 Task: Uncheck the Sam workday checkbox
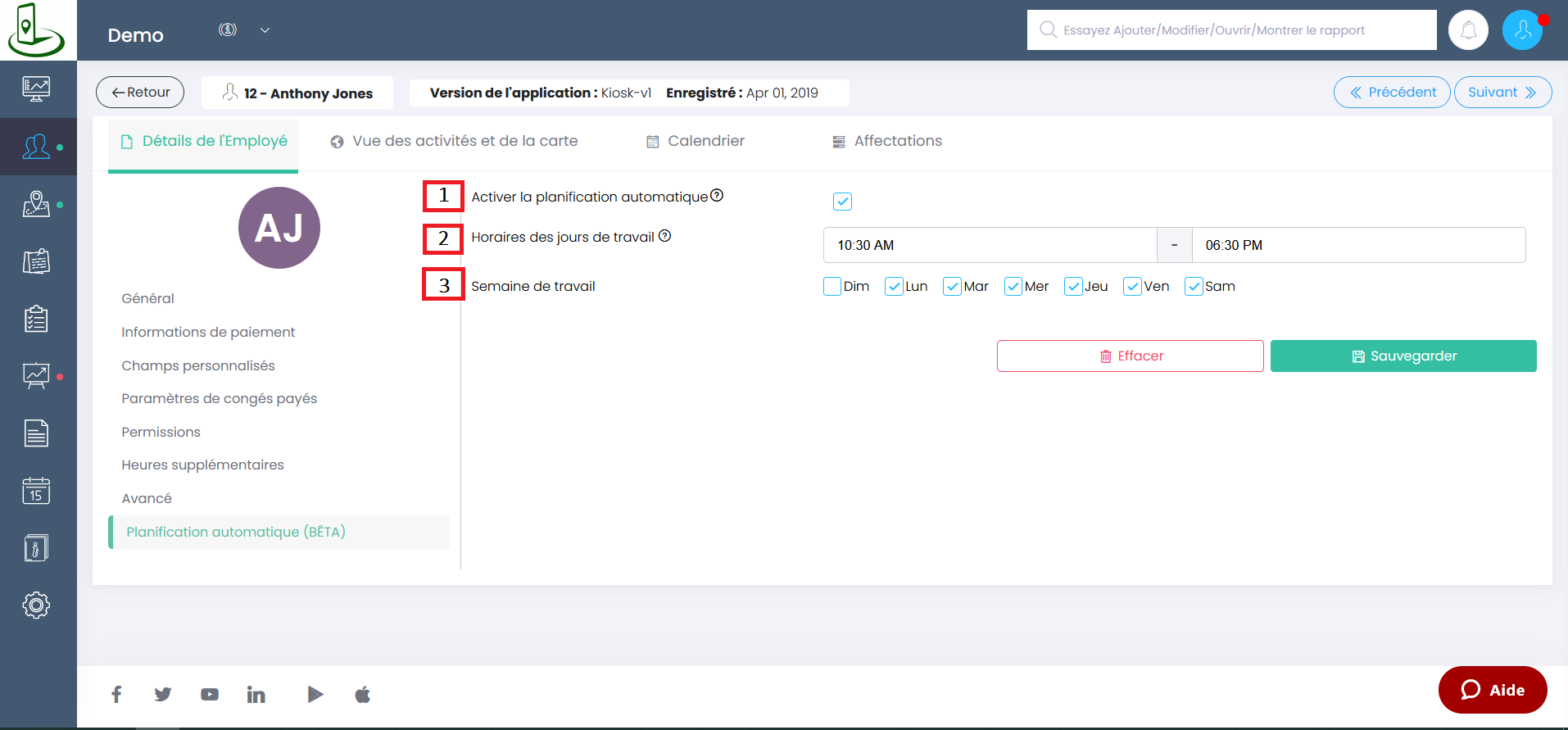tap(1194, 287)
